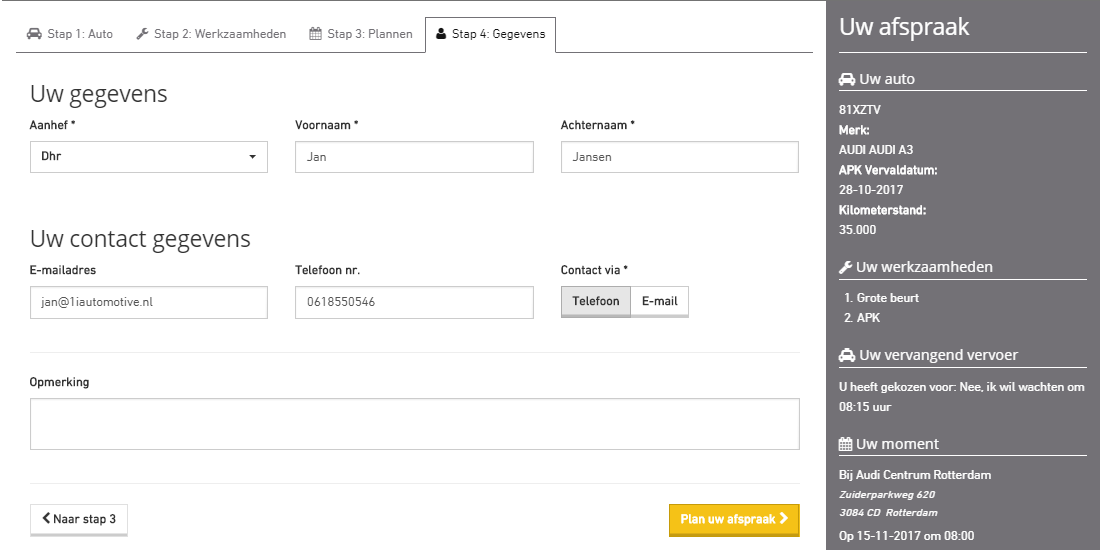Click Grote beurt in werkzaamheden list
Image resolution: width=1102 pixels, height=553 pixels.
pyautogui.click(x=888, y=298)
